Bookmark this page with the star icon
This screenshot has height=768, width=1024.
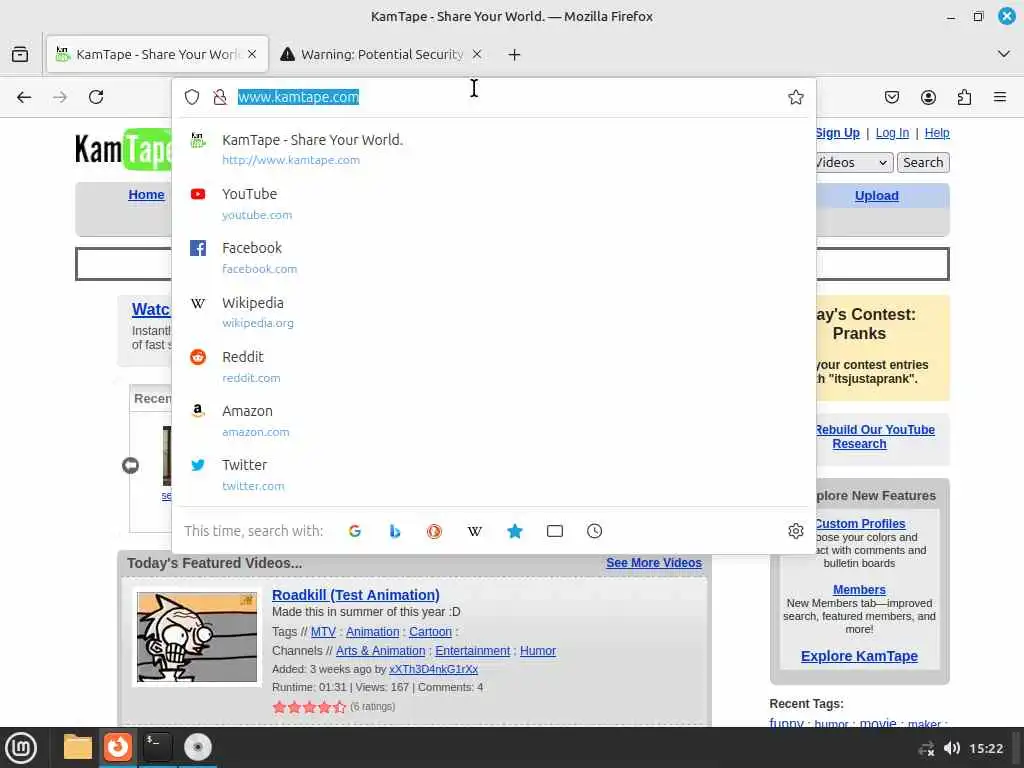pyautogui.click(x=795, y=97)
